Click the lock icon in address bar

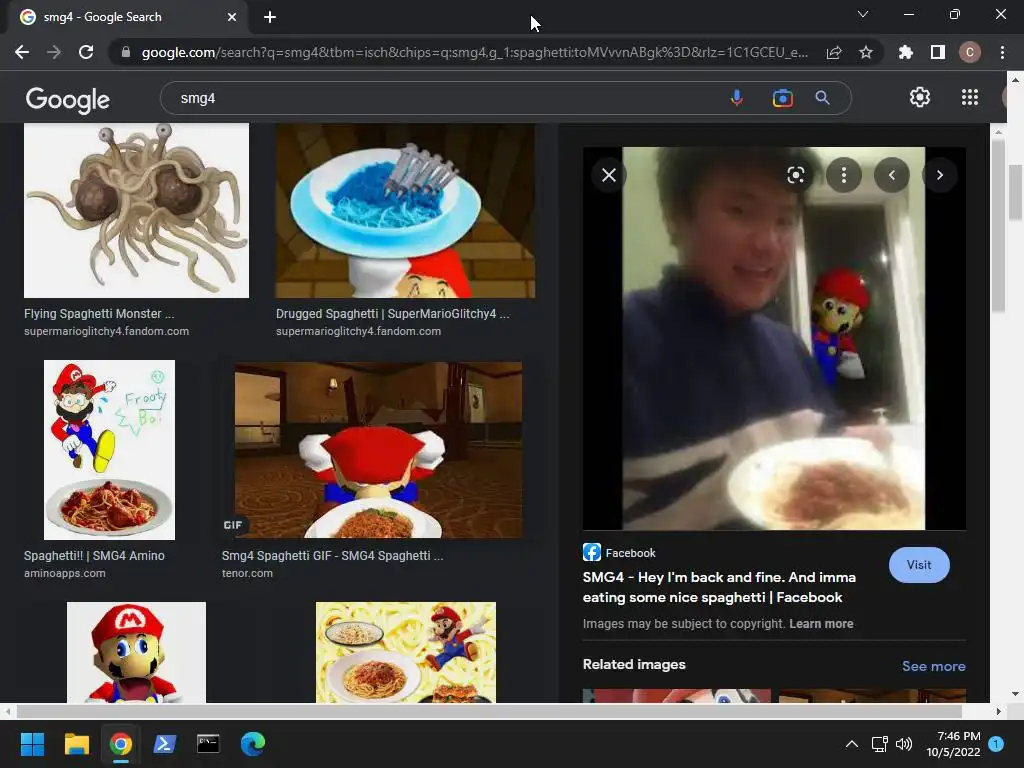pos(125,52)
